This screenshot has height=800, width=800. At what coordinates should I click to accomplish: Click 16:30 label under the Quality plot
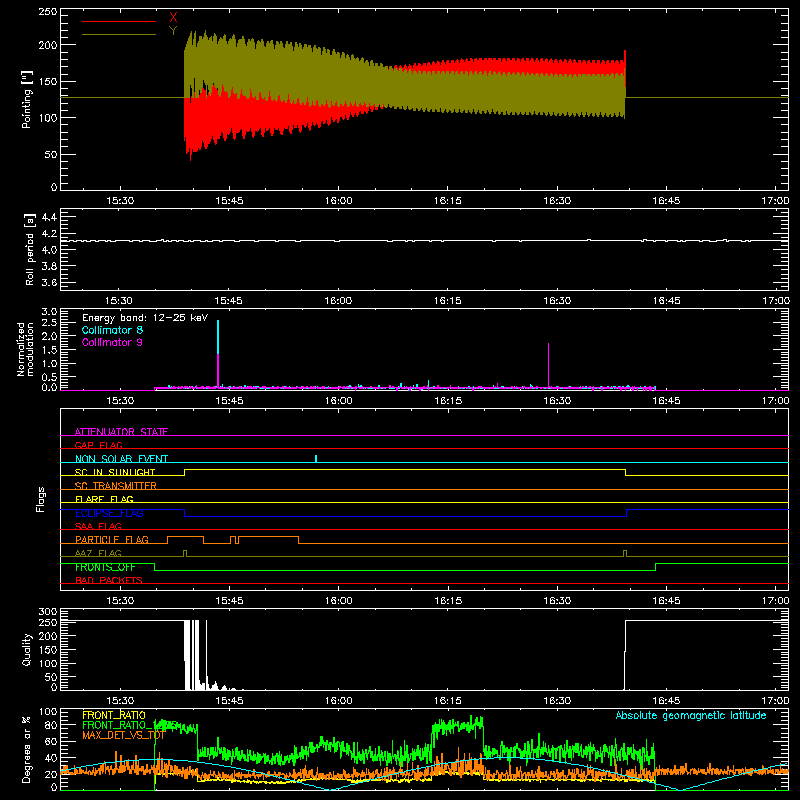[557, 701]
